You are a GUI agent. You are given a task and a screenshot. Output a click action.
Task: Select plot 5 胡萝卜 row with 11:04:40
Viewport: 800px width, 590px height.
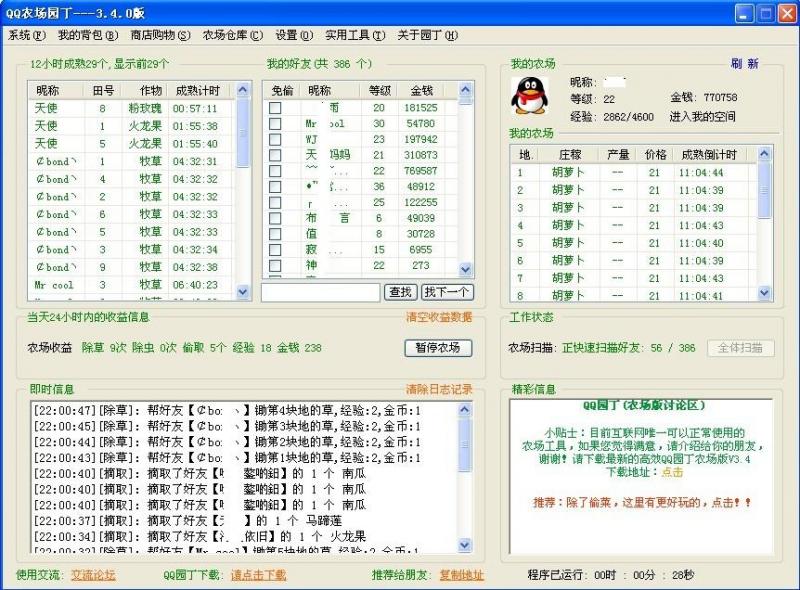[633, 243]
